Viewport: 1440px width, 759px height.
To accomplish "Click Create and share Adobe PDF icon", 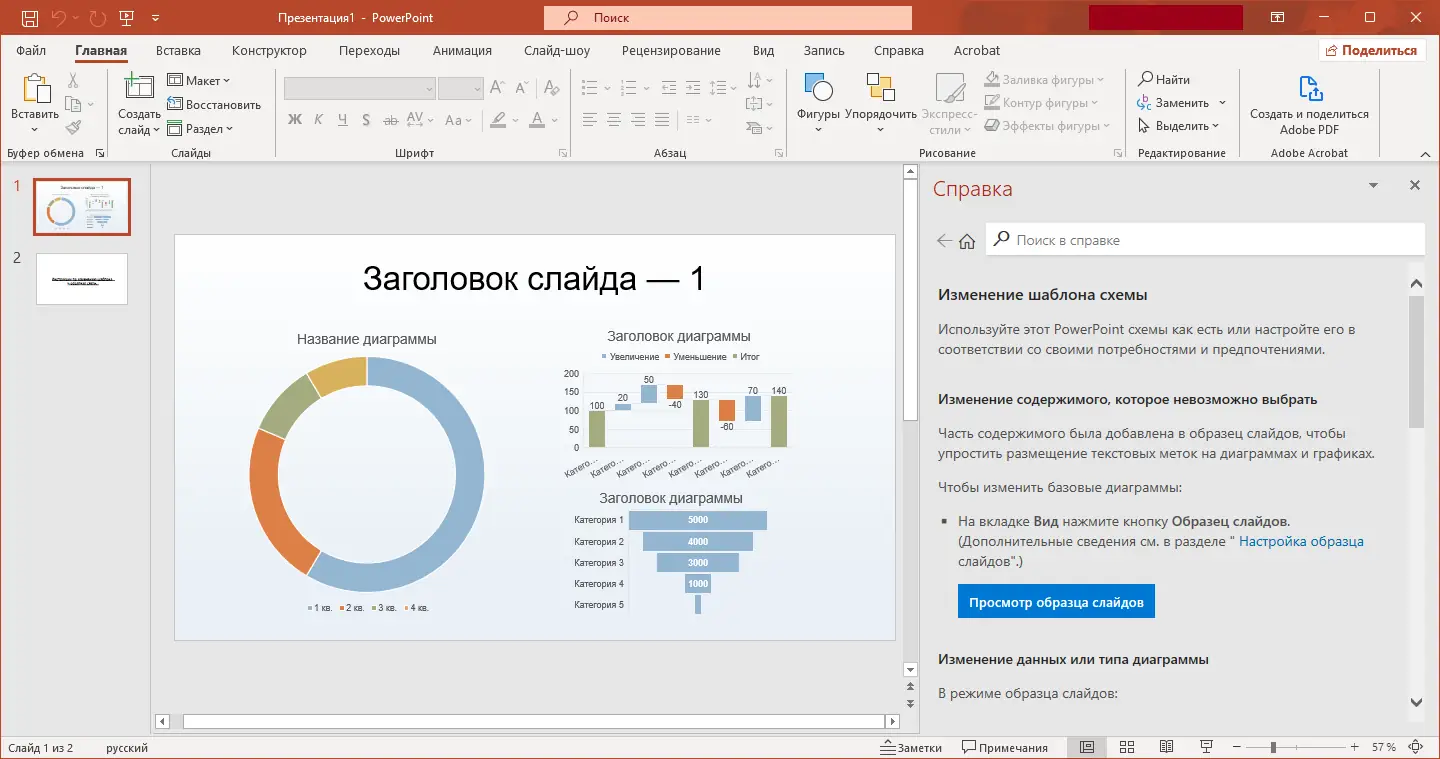I will [x=1309, y=90].
